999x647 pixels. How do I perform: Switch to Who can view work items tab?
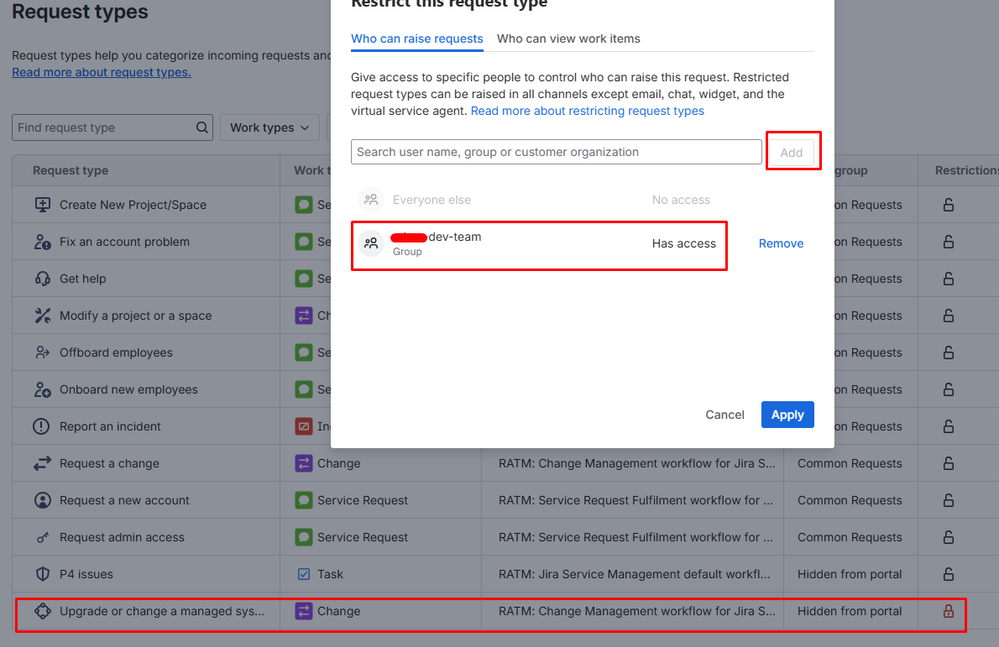[x=568, y=38]
